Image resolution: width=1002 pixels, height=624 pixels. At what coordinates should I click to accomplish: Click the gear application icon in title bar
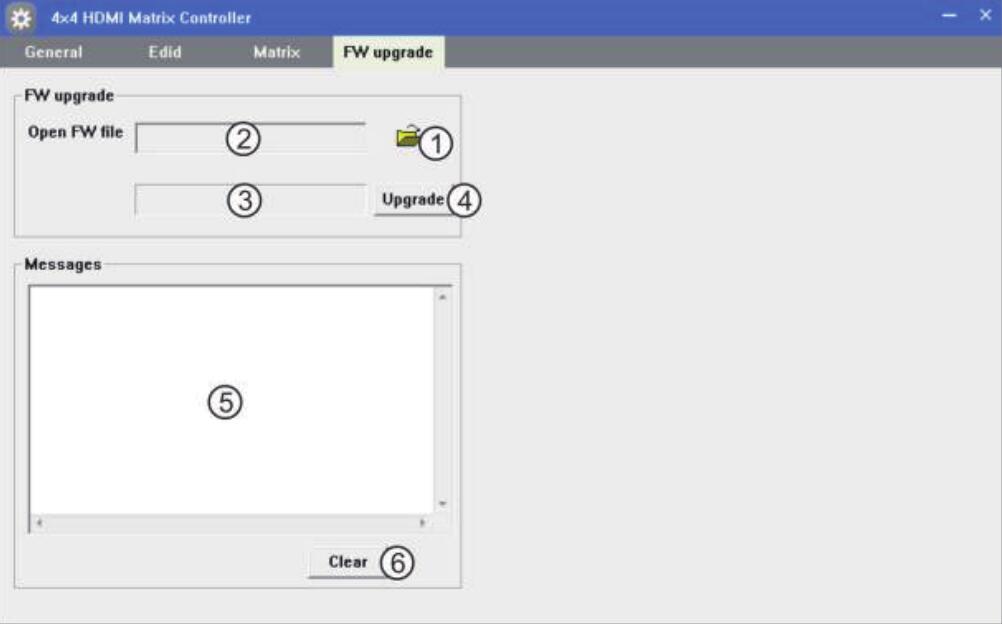pos(20,18)
